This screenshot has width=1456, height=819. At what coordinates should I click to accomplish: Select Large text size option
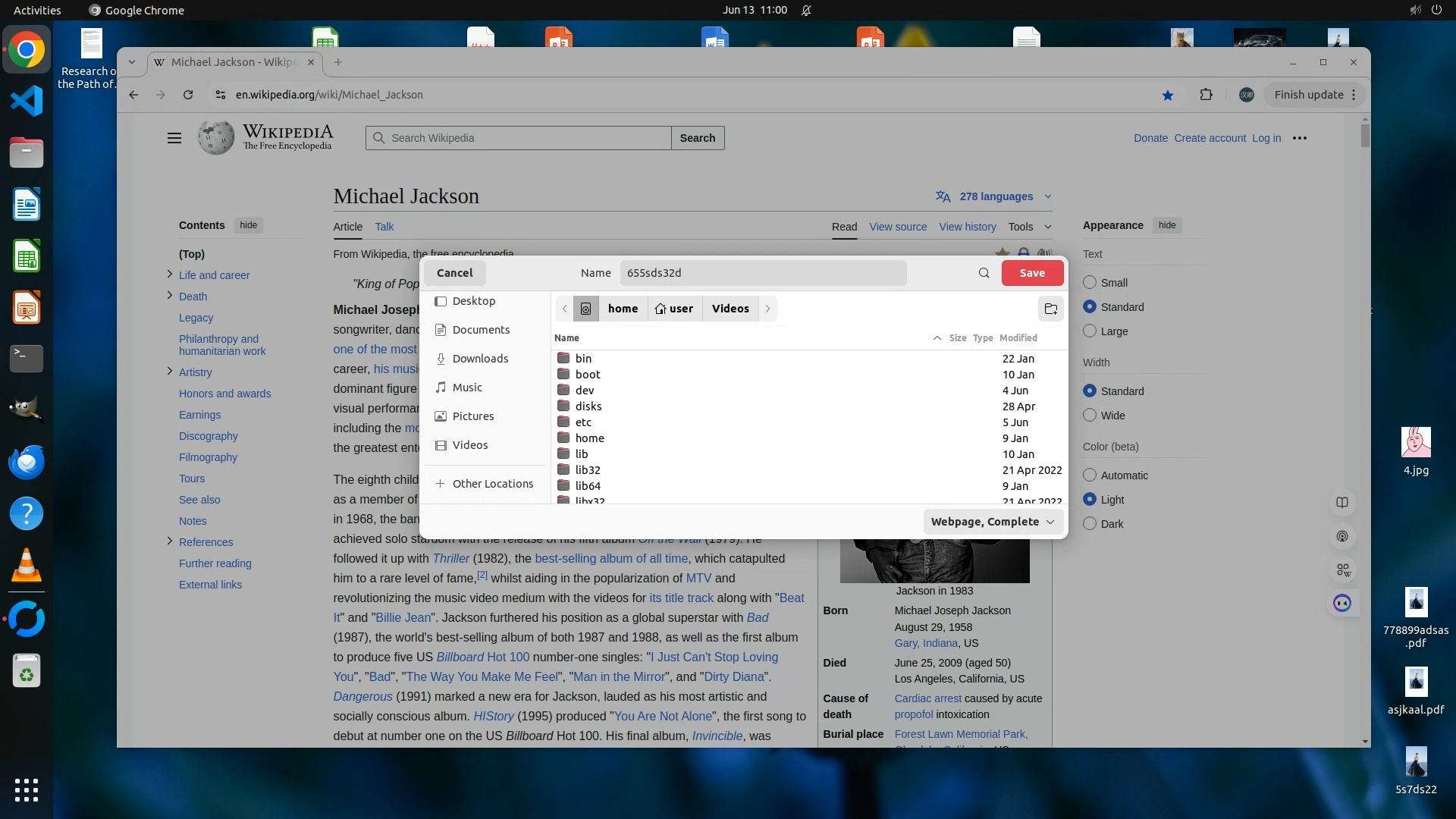[x=1090, y=331]
